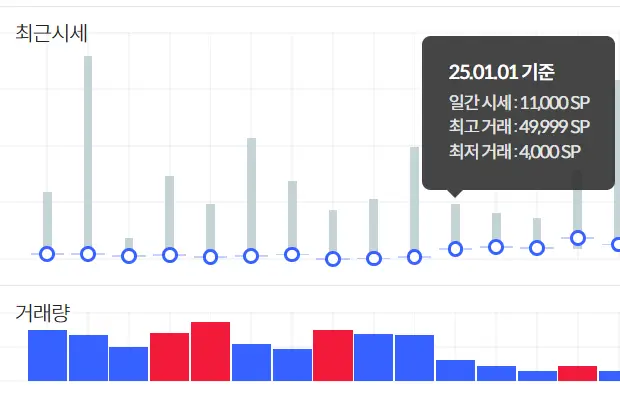Viewport: 620px width, 395px height.
Task: Click the seventh volume bar from left
Action: (x=292, y=365)
